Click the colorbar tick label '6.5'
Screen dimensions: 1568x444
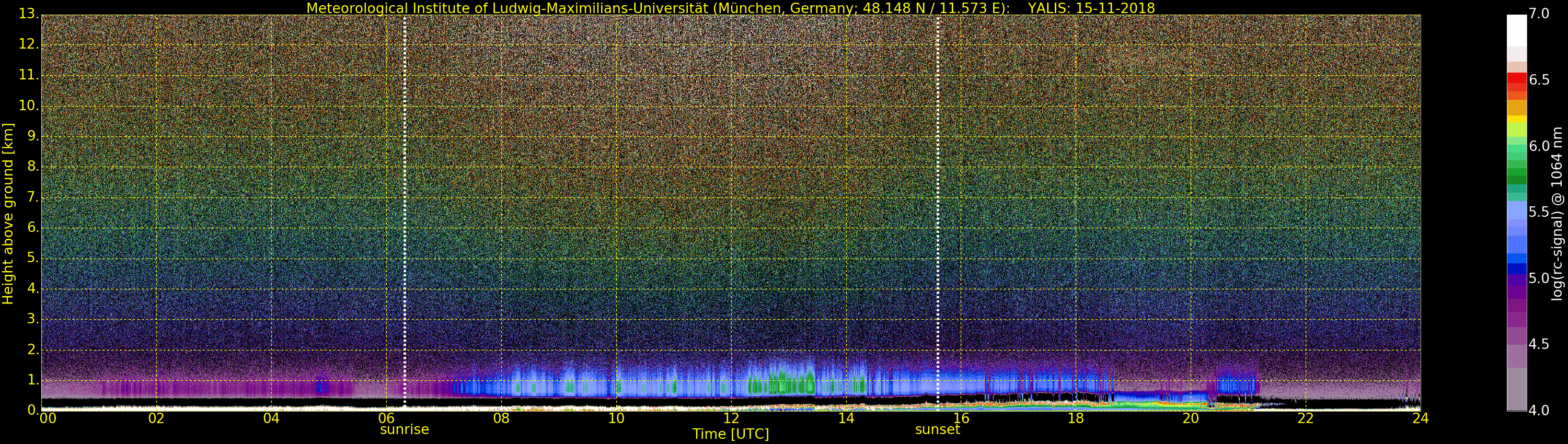(1539, 80)
